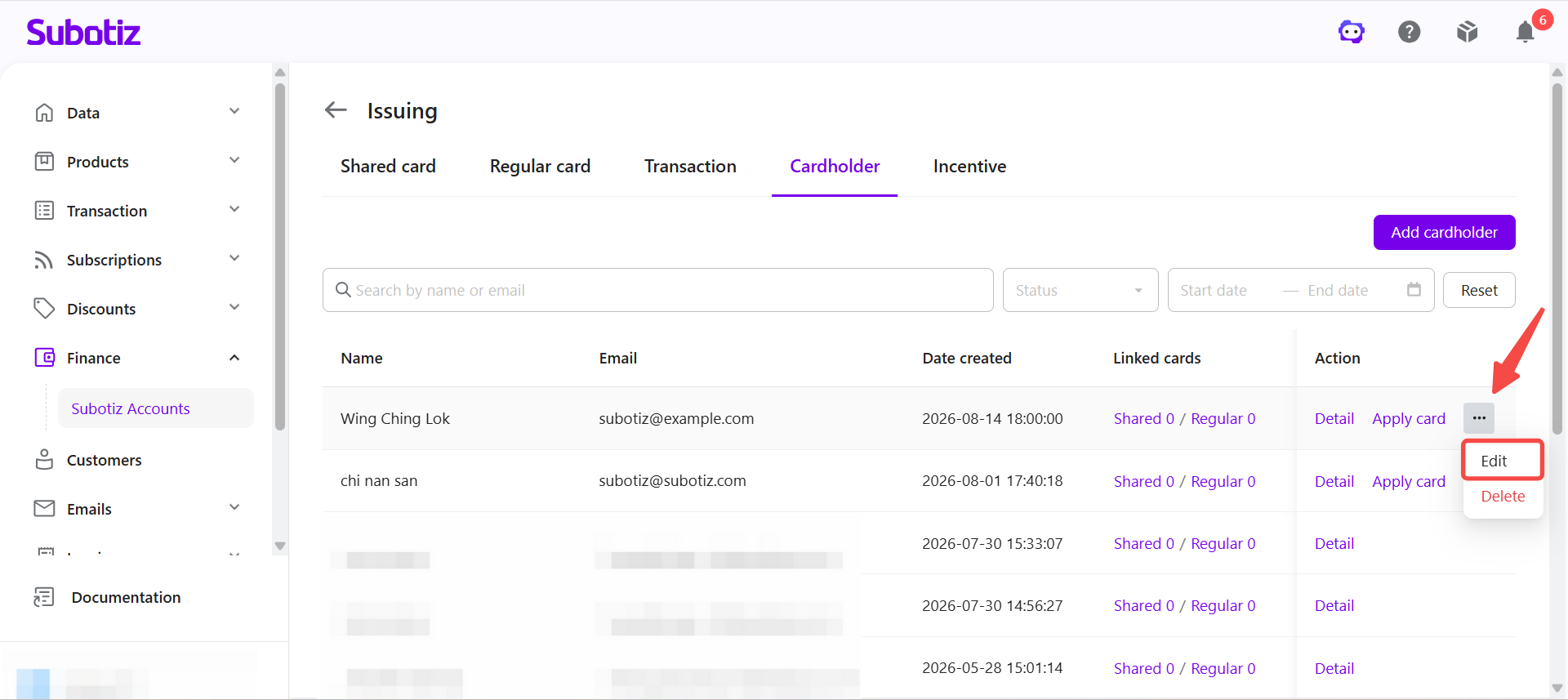Open the chatbot assistant icon

[x=1352, y=32]
